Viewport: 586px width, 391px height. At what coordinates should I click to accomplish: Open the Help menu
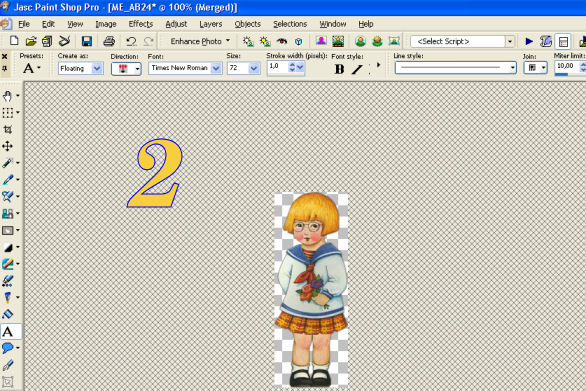pyautogui.click(x=366, y=24)
